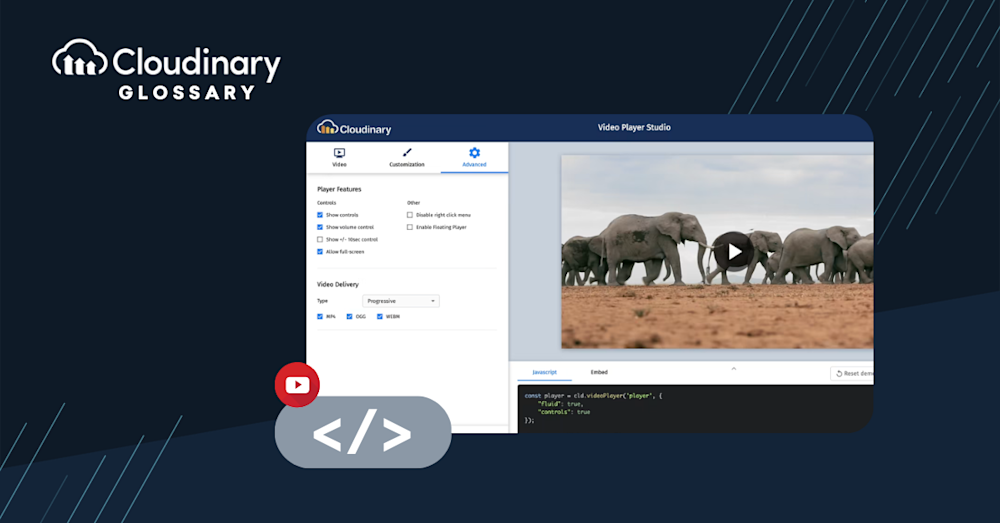
Task: Switch to the Customization tab
Action: coord(407,158)
